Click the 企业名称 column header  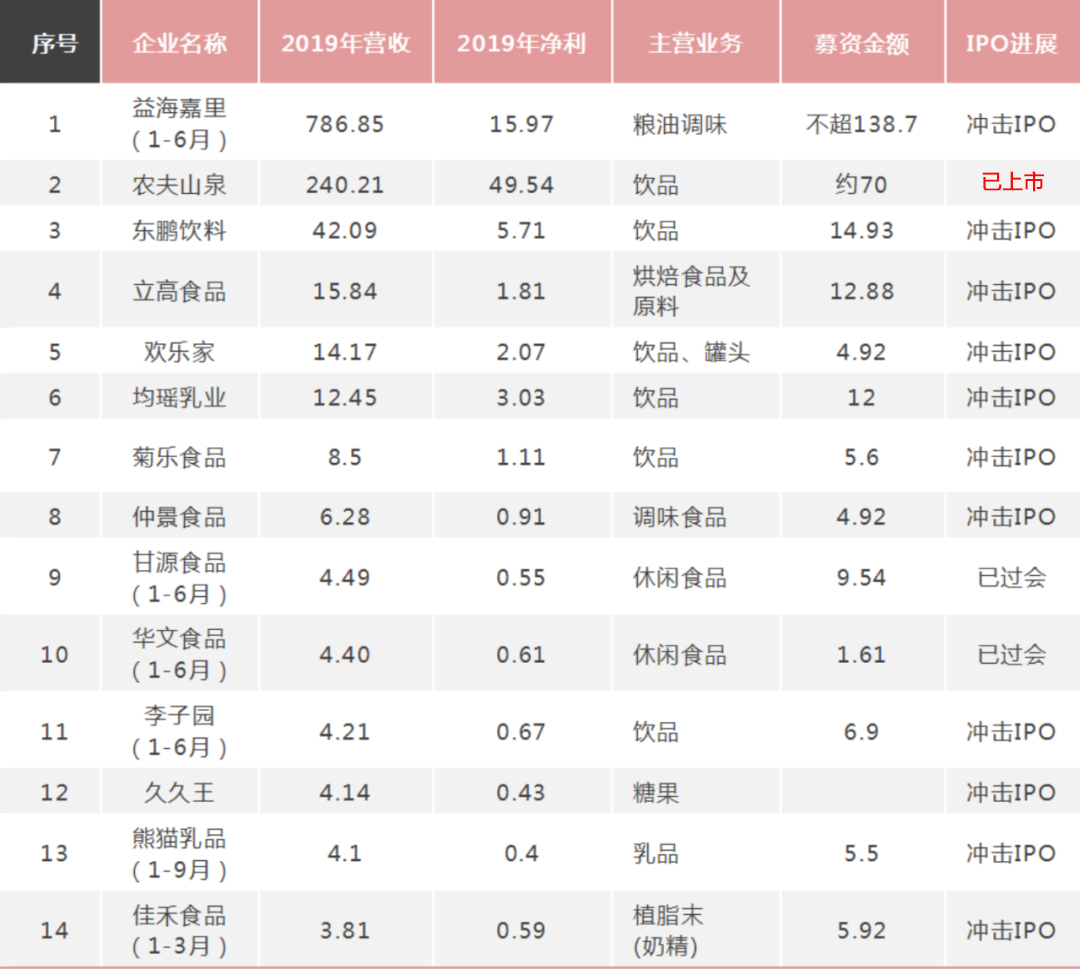click(179, 42)
